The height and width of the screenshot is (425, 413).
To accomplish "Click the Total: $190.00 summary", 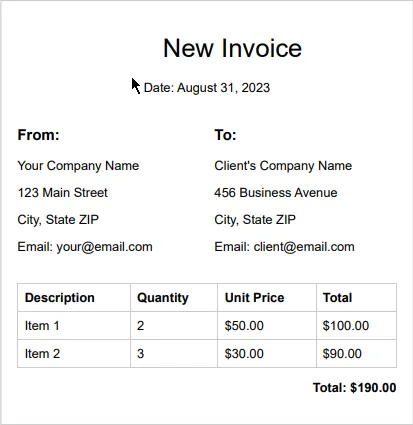I will pos(355,388).
